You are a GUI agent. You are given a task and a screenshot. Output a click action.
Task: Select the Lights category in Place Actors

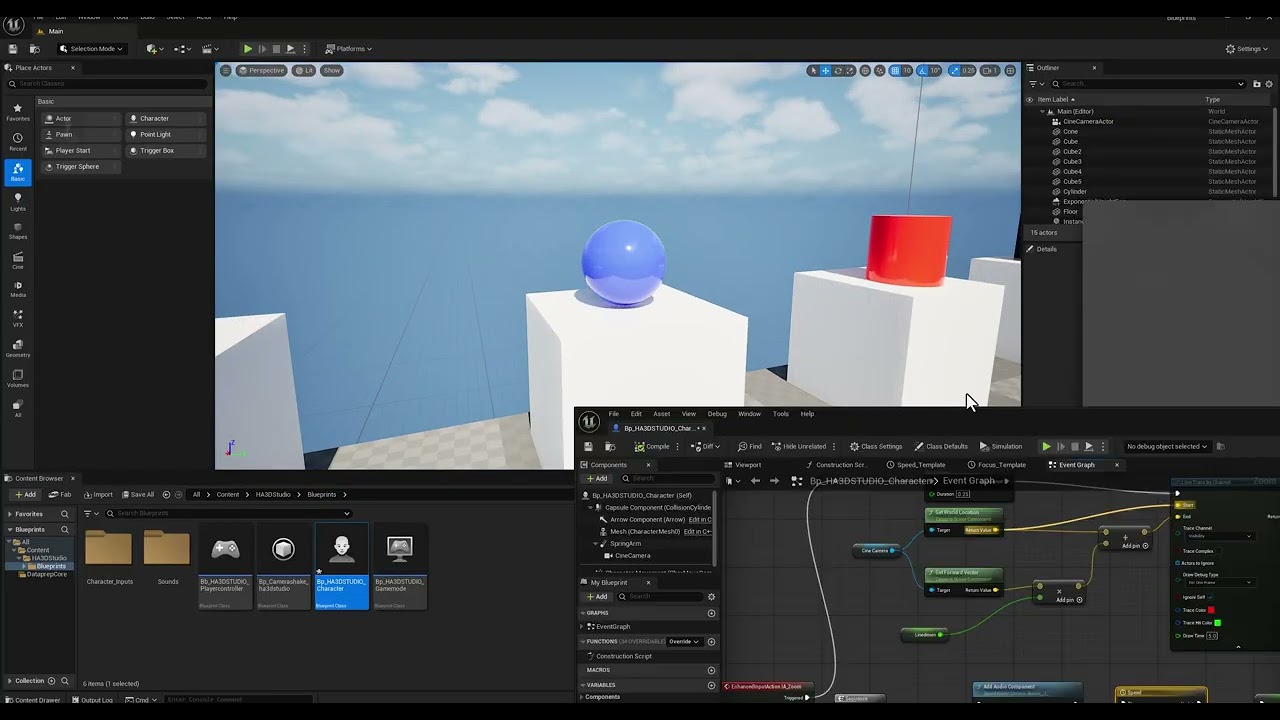[18, 201]
